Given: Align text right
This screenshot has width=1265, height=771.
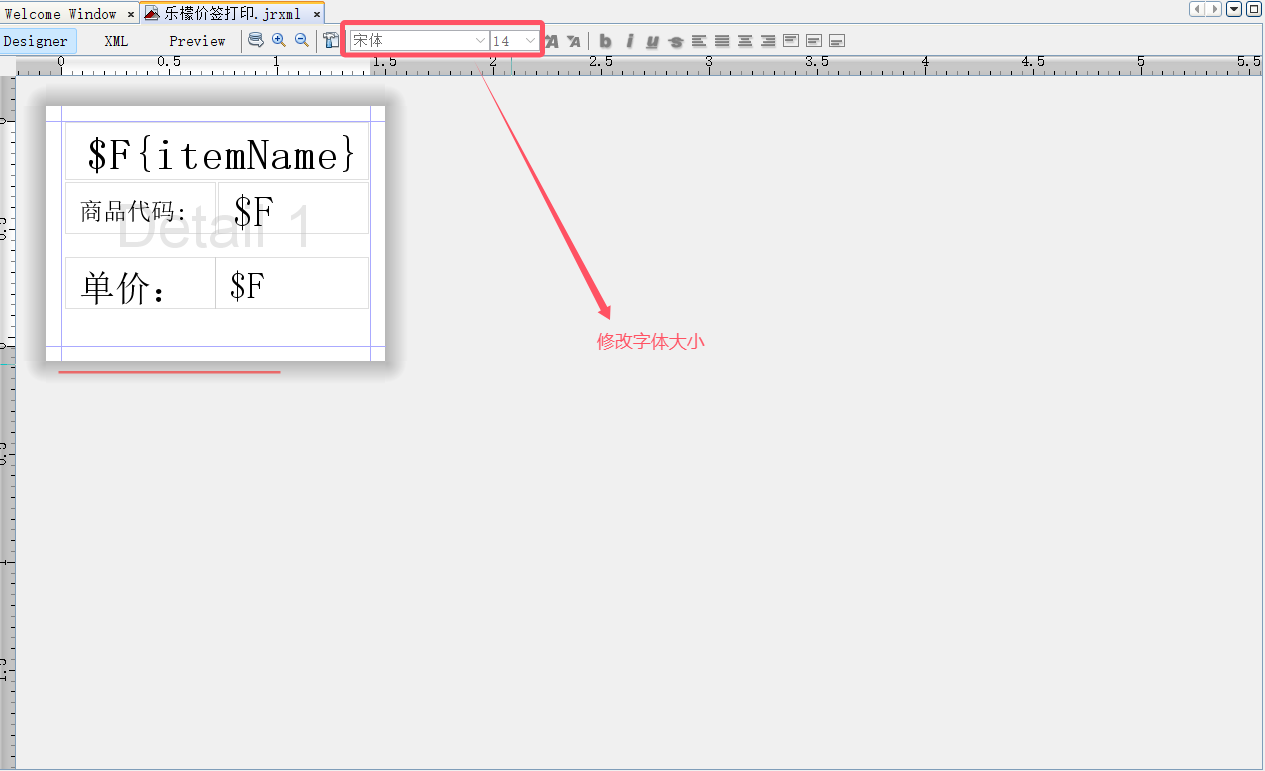Looking at the screenshot, I should click(x=768, y=41).
